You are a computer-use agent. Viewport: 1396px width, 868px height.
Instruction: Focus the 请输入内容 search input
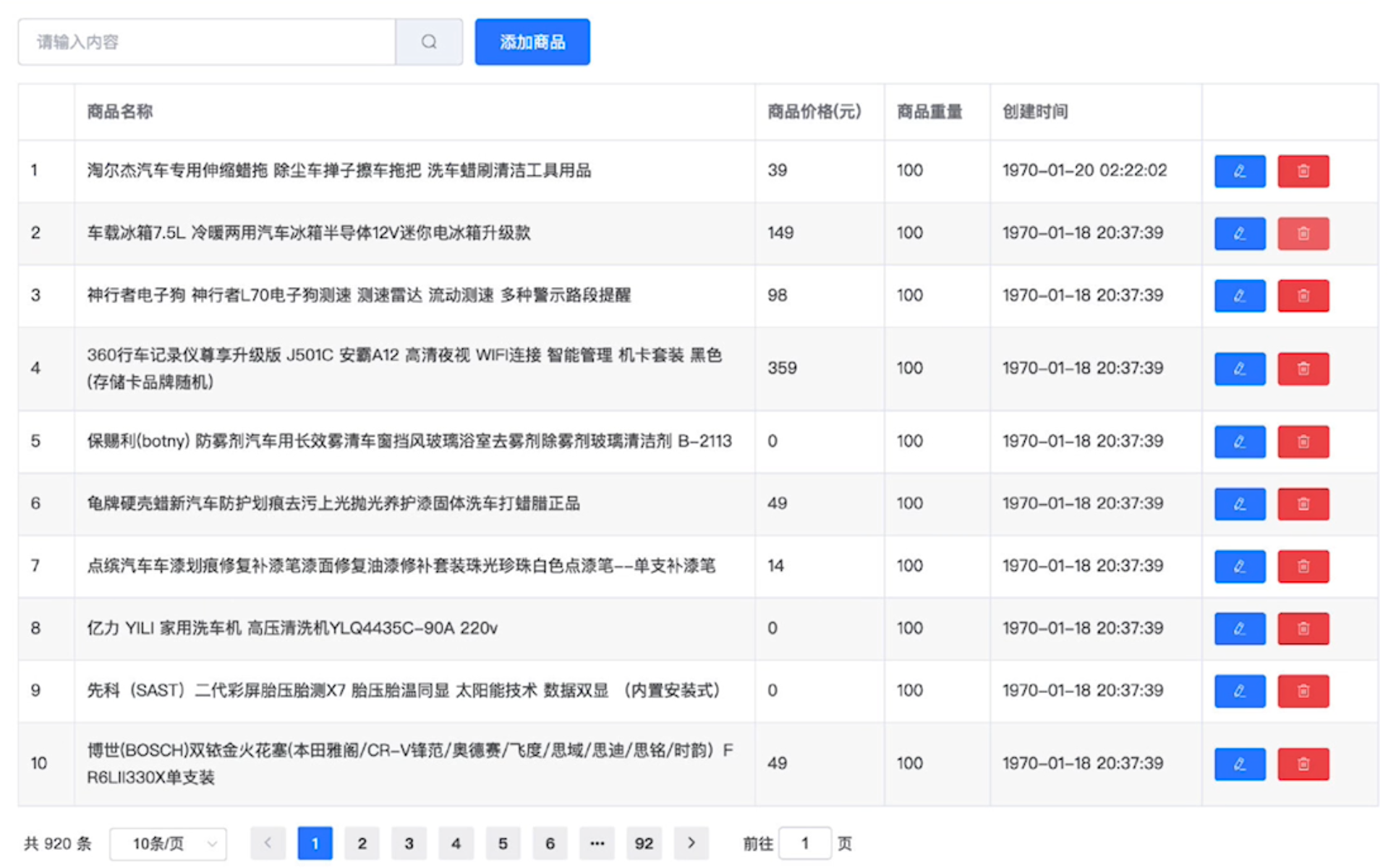click(207, 42)
